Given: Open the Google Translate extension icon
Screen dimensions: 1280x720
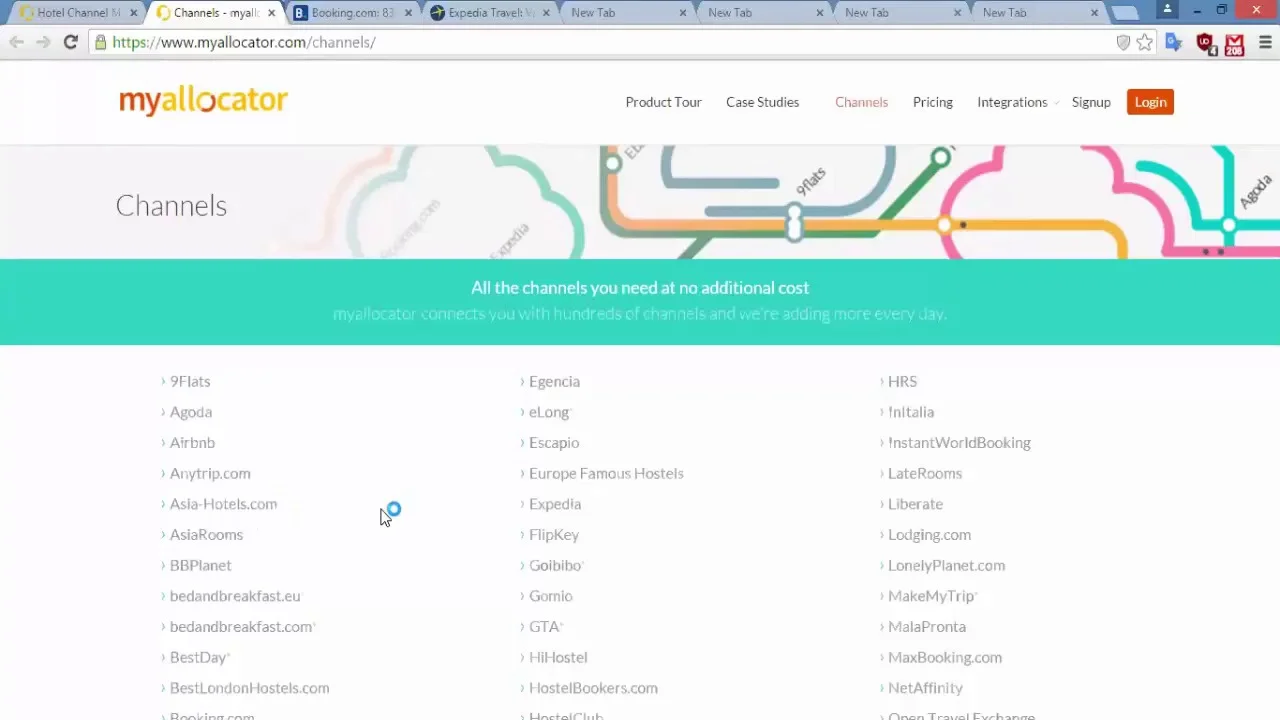Looking at the screenshot, I should tap(1174, 43).
